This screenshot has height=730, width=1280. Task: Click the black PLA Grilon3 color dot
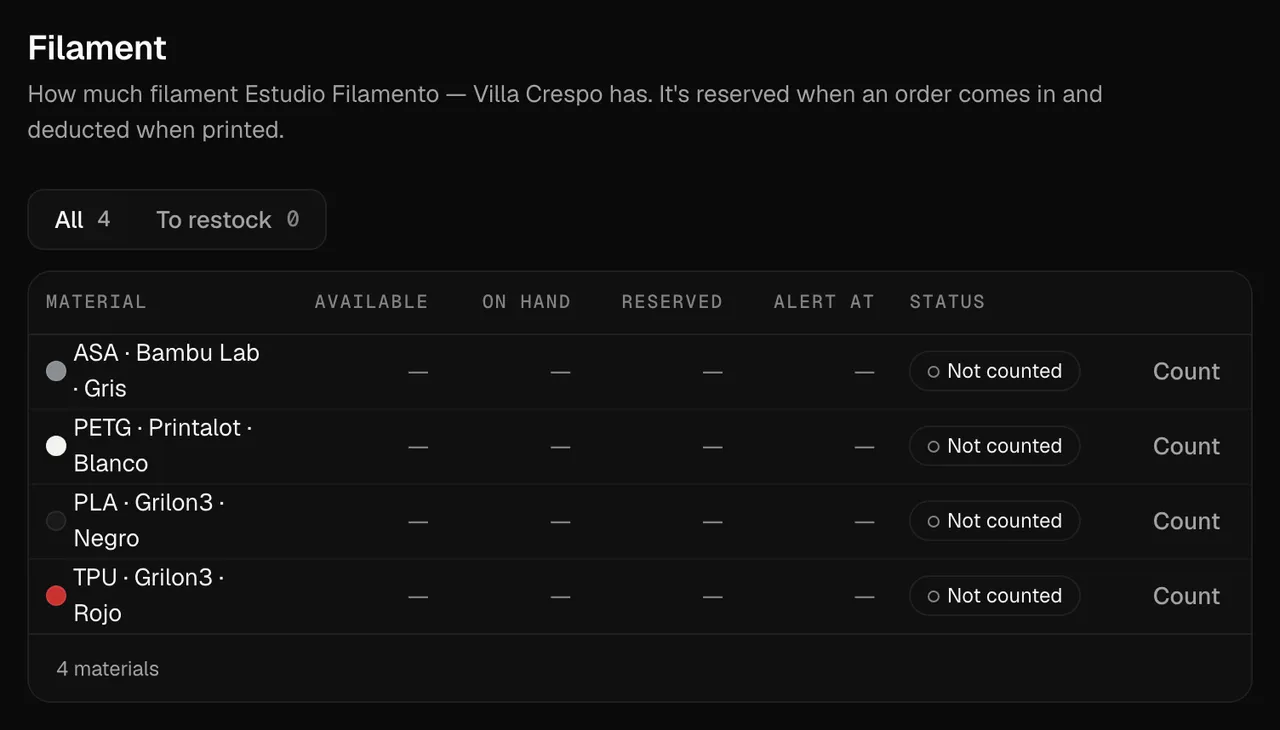click(56, 521)
